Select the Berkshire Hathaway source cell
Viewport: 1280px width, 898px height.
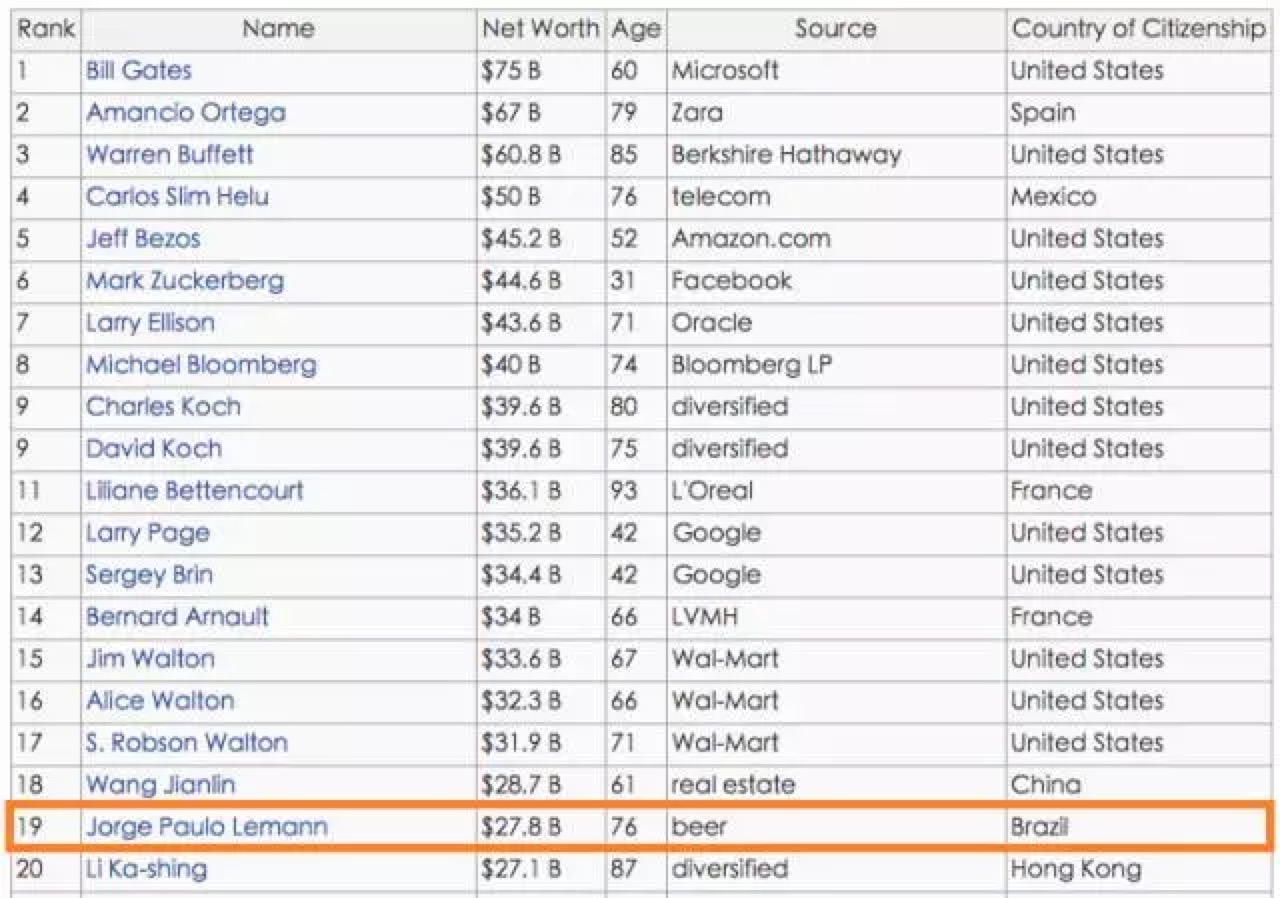click(x=786, y=155)
